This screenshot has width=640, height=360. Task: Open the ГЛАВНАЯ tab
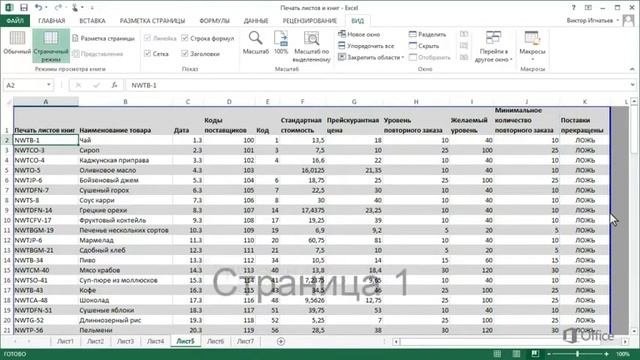pyautogui.click(x=52, y=21)
